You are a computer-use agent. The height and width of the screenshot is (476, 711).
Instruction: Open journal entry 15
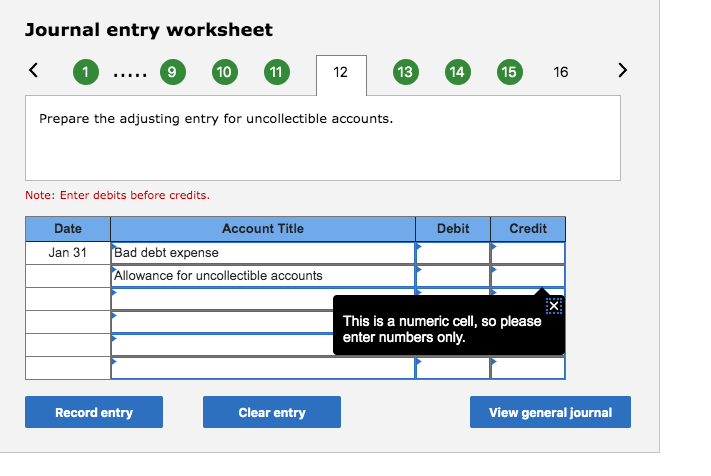click(x=510, y=72)
